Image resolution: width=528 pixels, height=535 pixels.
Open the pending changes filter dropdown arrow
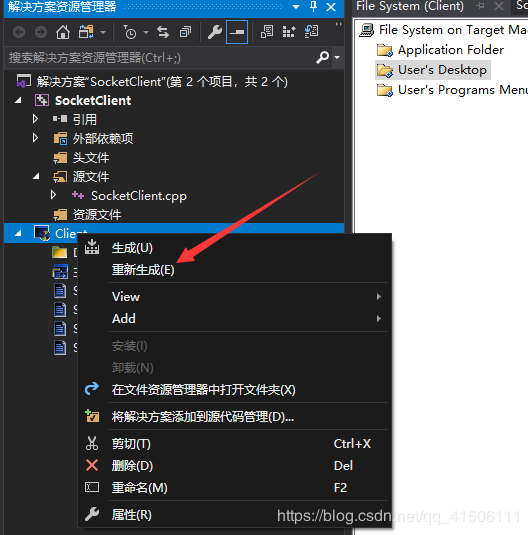(x=146, y=33)
